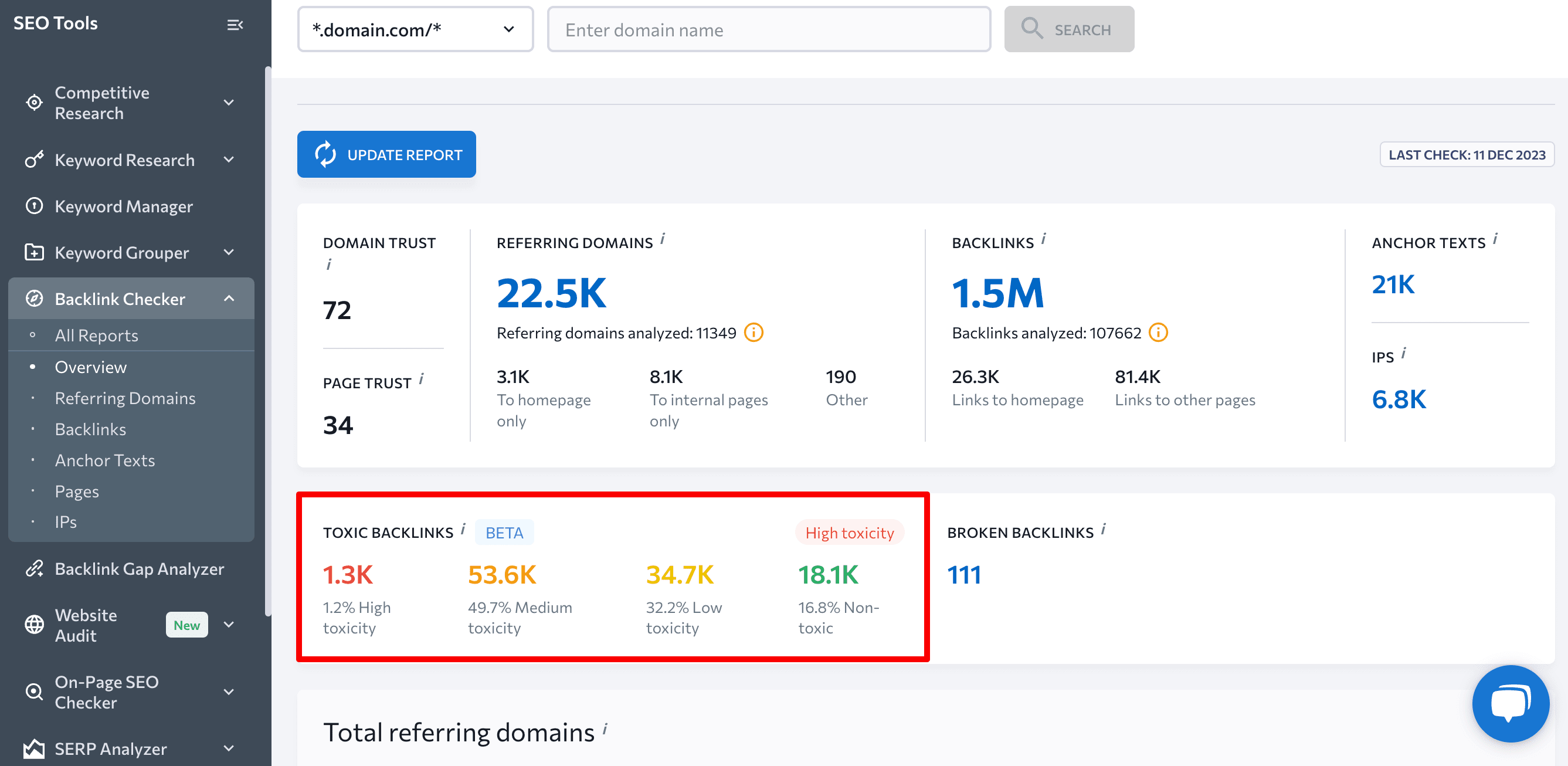1568x766 pixels.
Task: Expand the Keyword Grouper section
Action: [229, 252]
